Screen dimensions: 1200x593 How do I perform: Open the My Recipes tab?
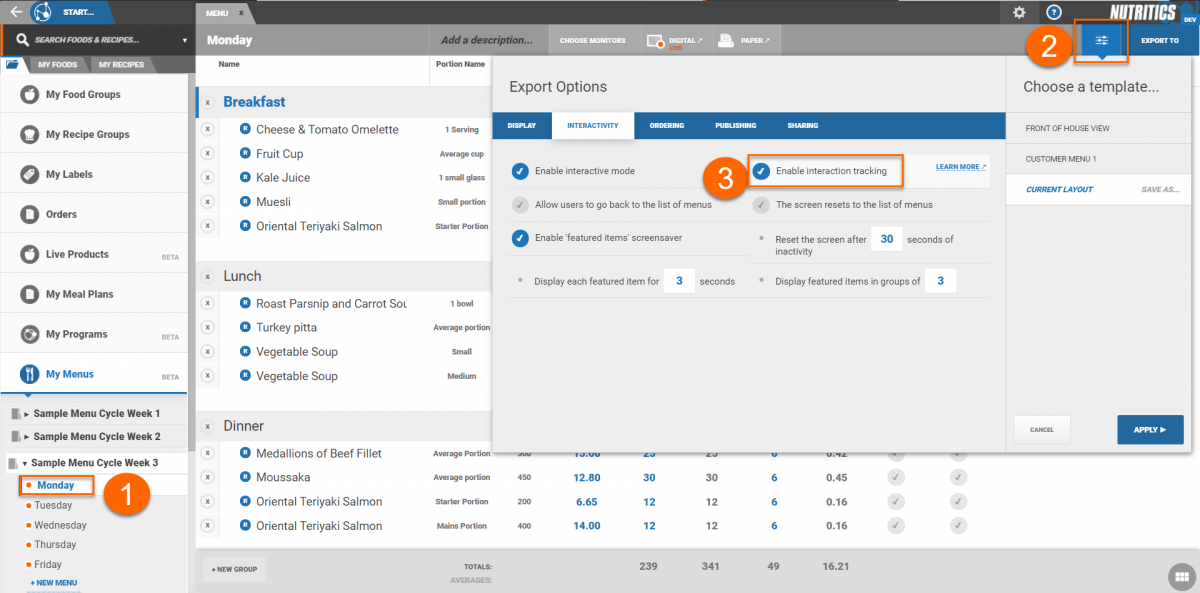coord(121,65)
